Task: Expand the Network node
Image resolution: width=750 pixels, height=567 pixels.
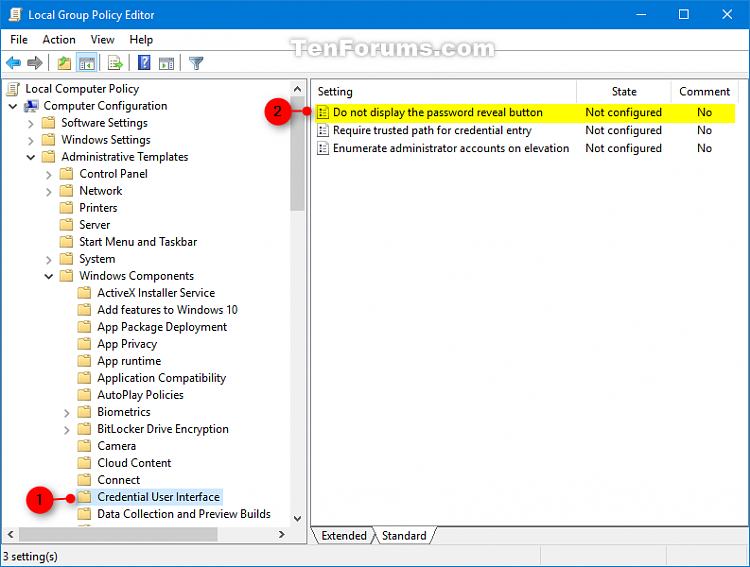Action: coord(49,192)
